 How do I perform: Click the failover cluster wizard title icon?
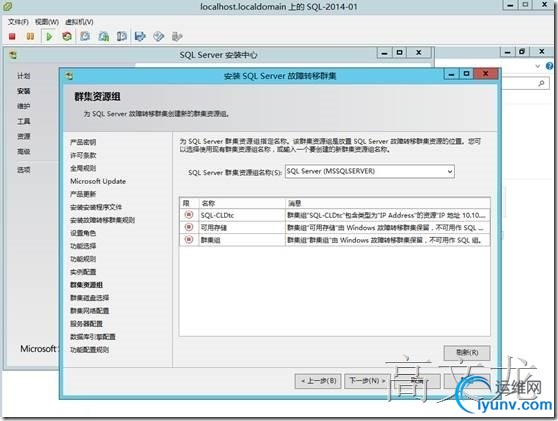pos(69,76)
